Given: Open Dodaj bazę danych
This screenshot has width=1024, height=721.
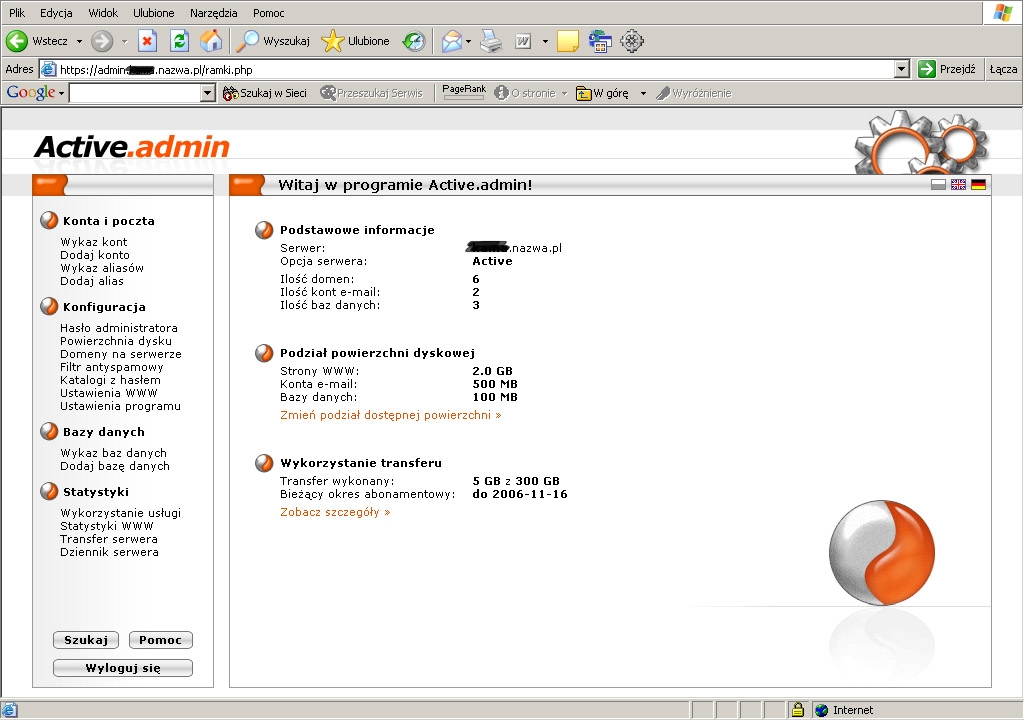Looking at the screenshot, I should pos(115,466).
